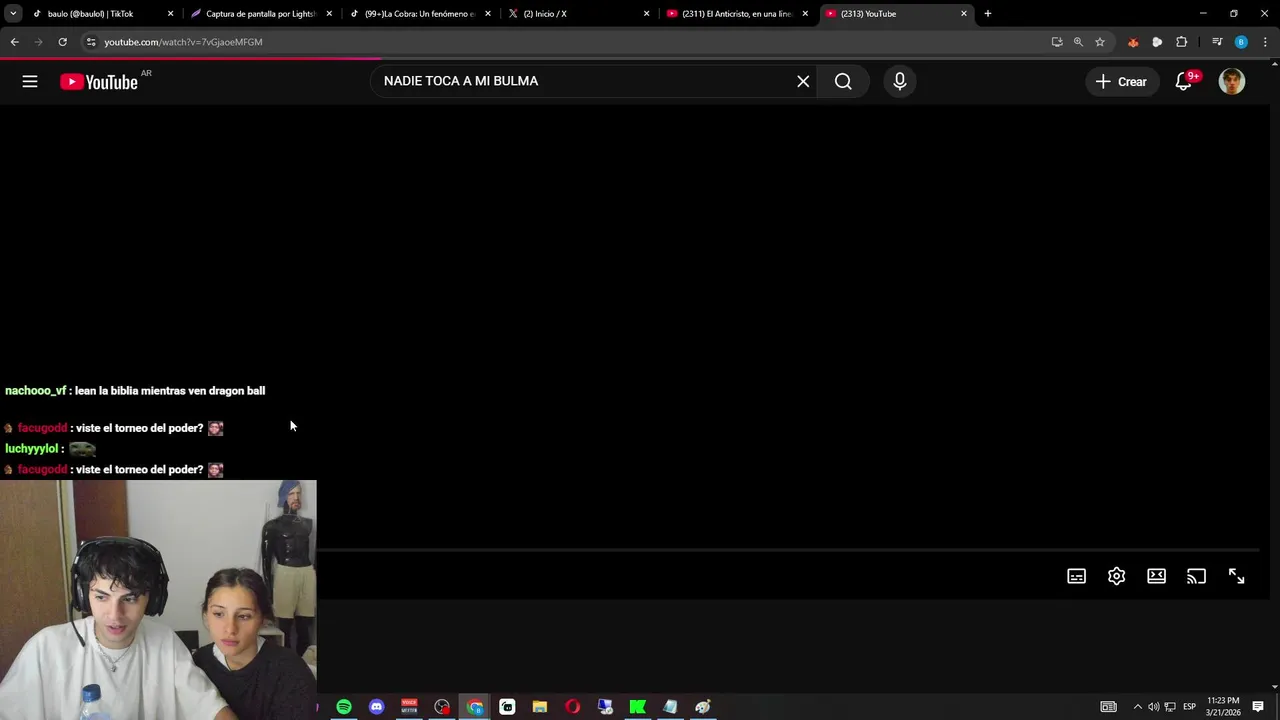Open the Chrome profile button
This screenshot has width=1280, height=720.
(x=1241, y=42)
